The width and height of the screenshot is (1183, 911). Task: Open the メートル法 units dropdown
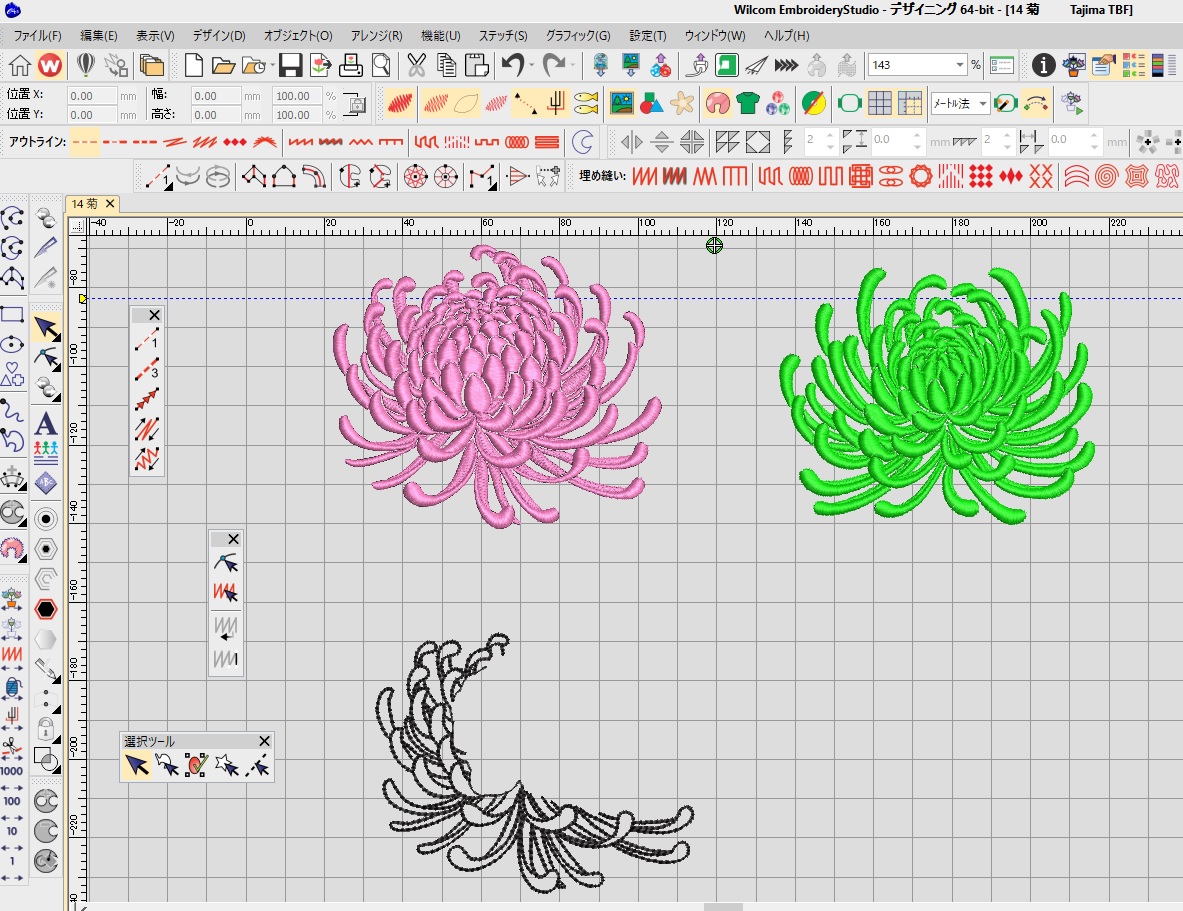tap(982, 103)
